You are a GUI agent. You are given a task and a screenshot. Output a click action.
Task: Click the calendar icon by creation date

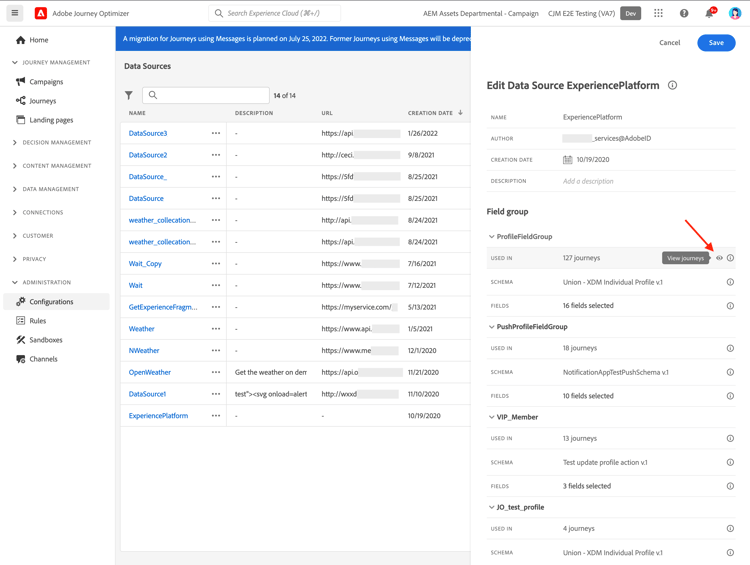[567, 160]
